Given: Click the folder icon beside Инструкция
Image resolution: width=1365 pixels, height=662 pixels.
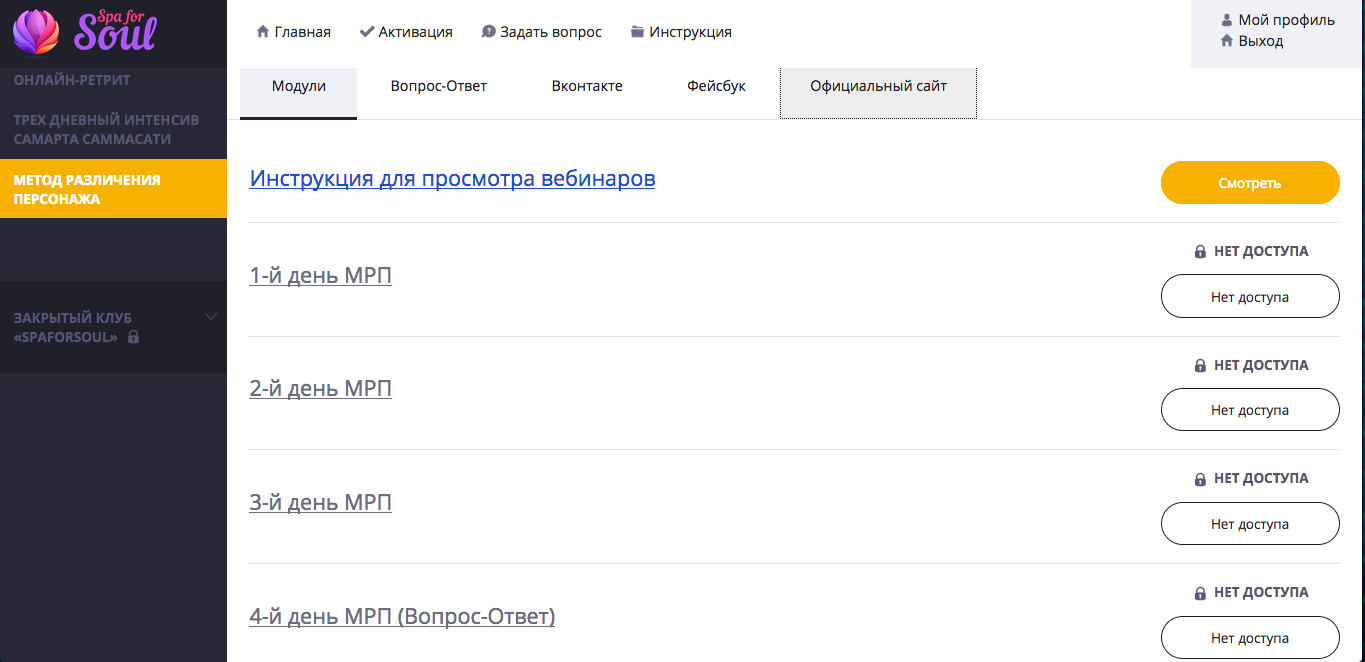Looking at the screenshot, I should (x=637, y=32).
